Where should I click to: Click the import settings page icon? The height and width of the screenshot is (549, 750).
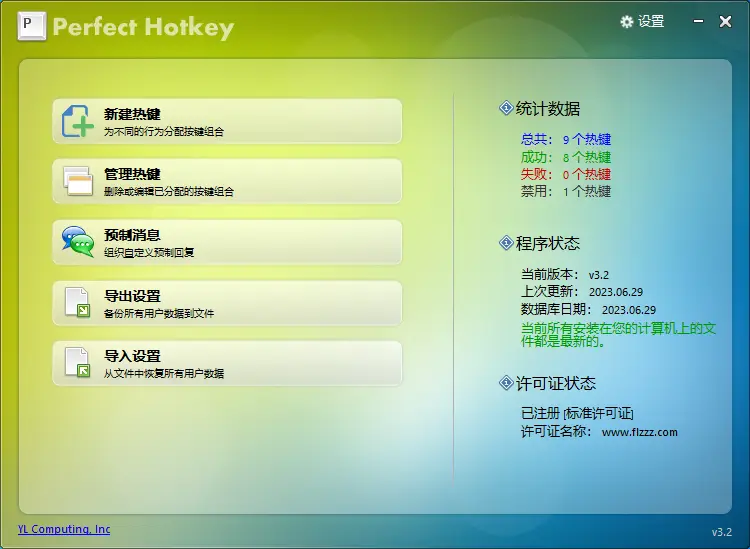[x=78, y=362]
